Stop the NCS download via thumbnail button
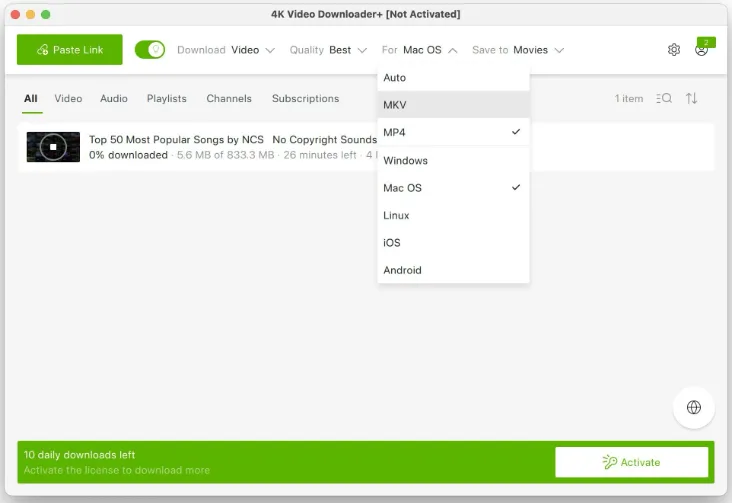The image size is (732, 503). click(53, 147)
